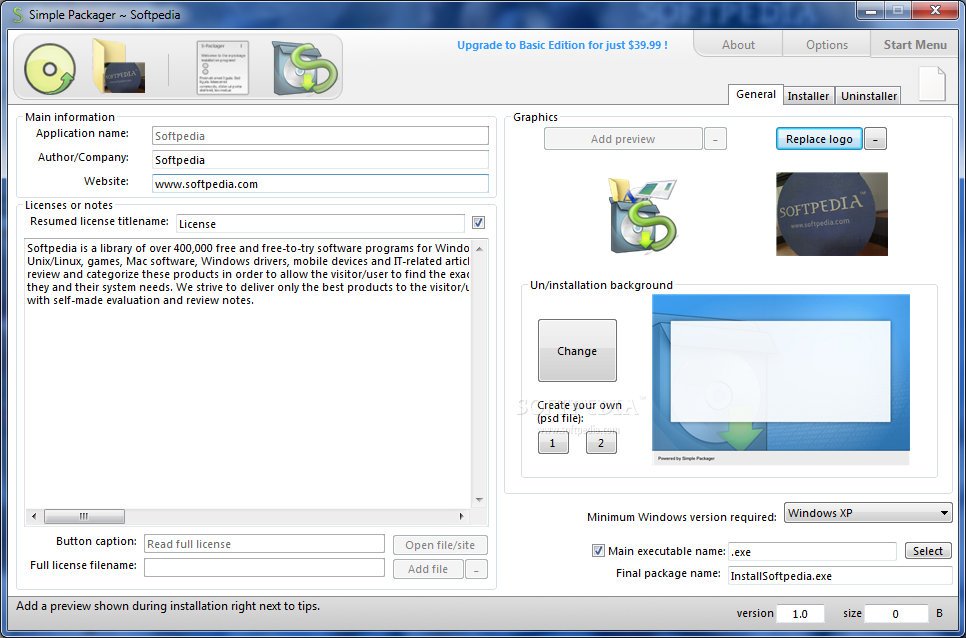Image resolution: width=966 pixels, height=638 pixels.
Task: Open the Start Menu tab
Action: click(x=915, y=44)
